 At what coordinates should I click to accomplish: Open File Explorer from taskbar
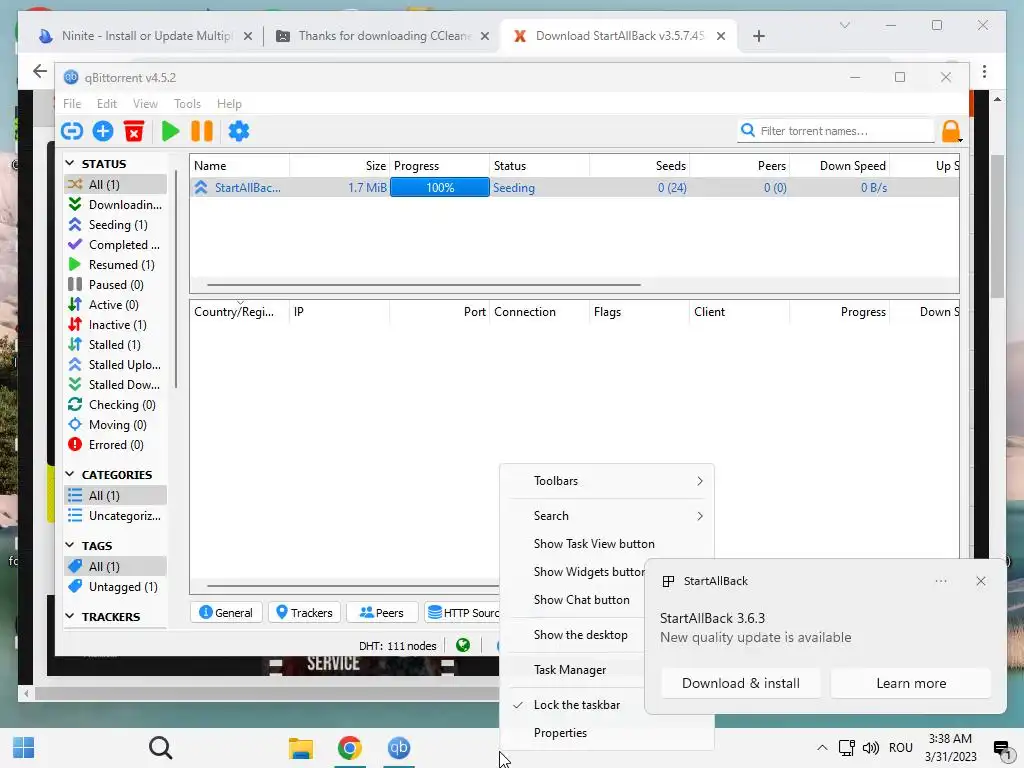pos(301,748)
